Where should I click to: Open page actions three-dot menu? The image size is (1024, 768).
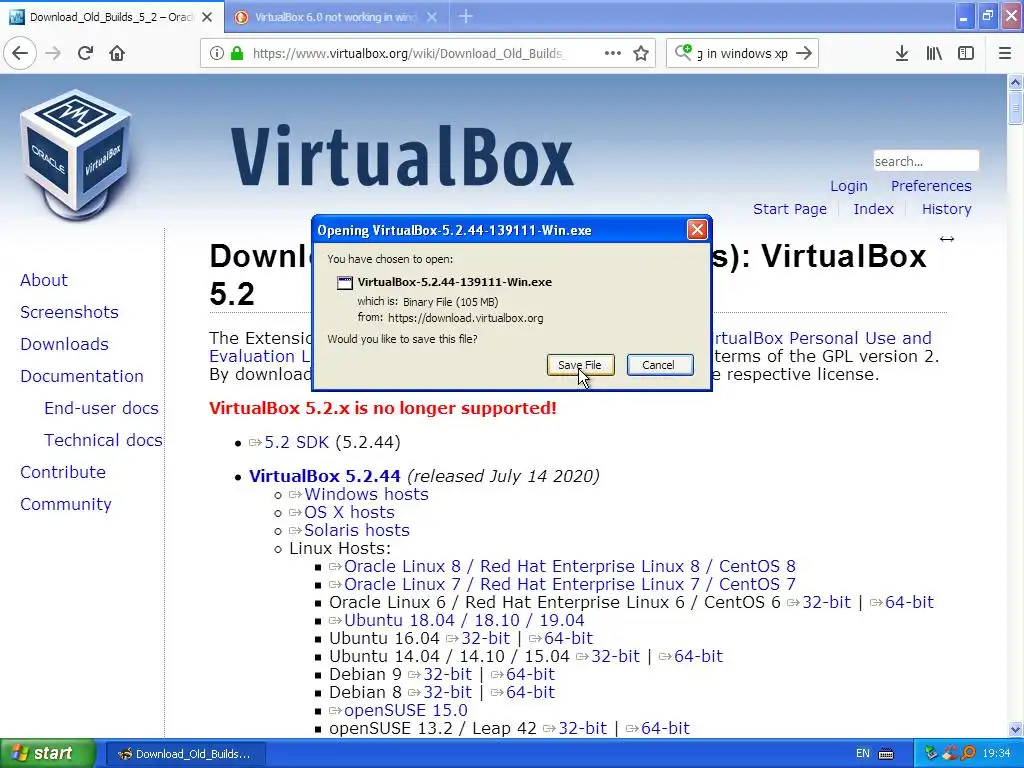click(613, 53)
